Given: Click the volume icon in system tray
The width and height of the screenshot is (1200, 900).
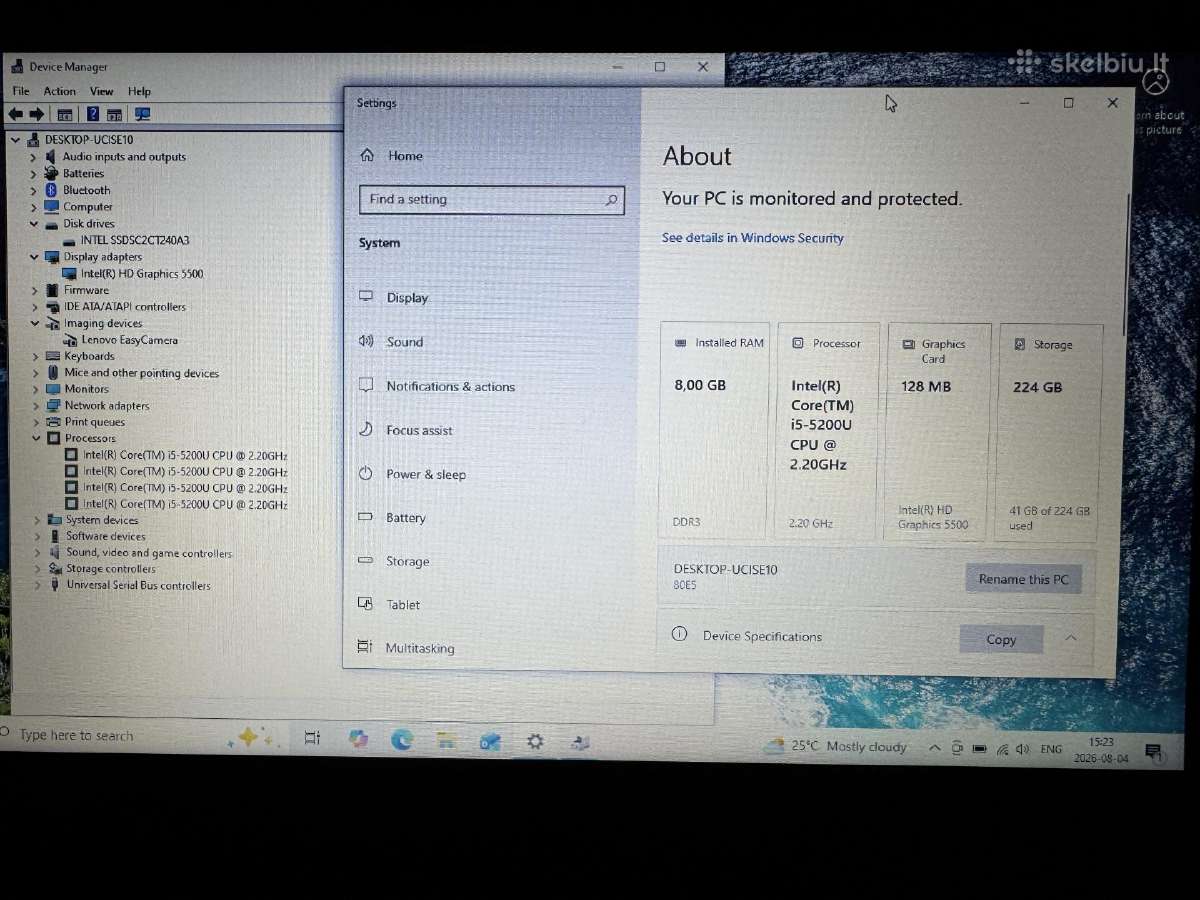Looking at the screenshot, I should [1022, 749].
